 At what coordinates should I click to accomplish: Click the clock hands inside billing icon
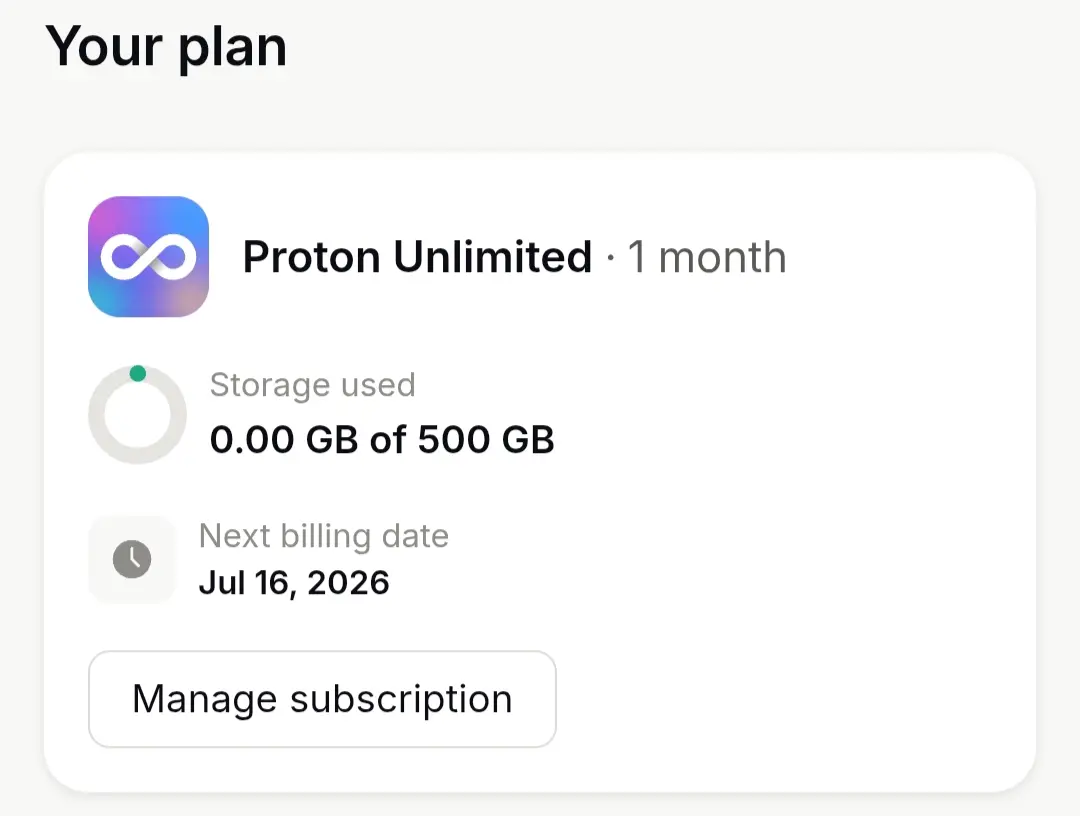134,556
